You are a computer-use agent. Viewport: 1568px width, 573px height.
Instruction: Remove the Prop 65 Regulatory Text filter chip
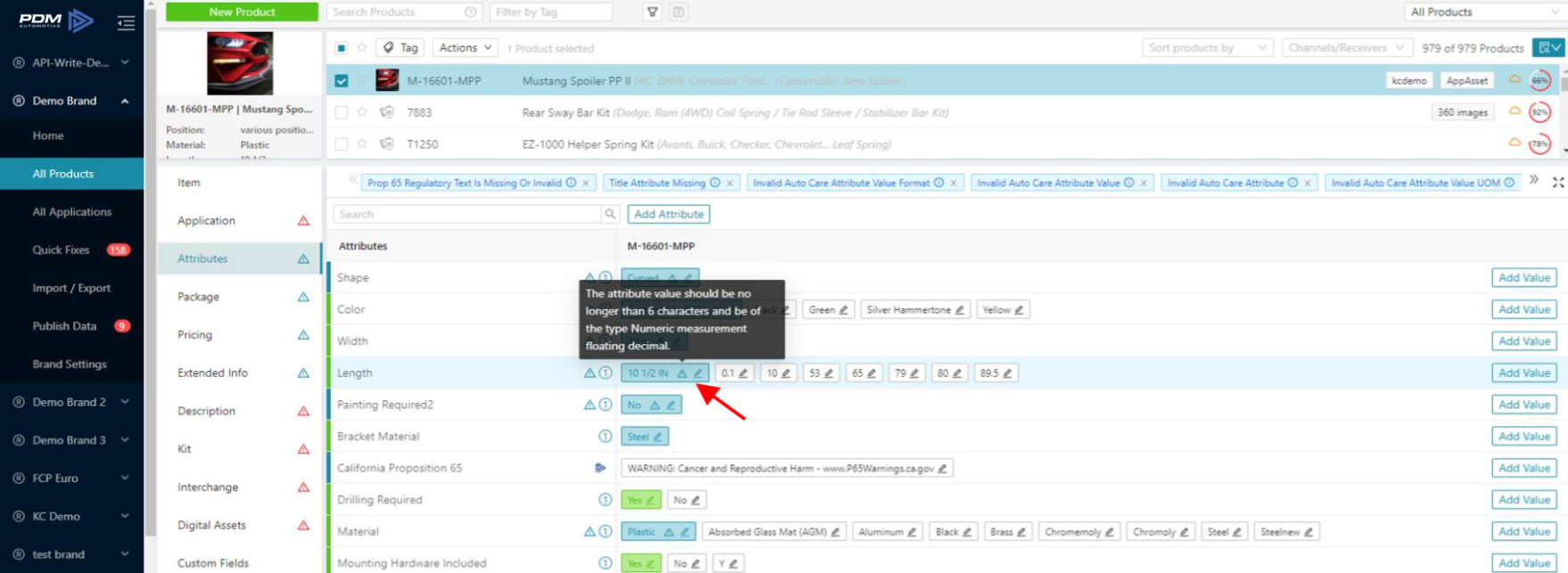coord(586,183)
